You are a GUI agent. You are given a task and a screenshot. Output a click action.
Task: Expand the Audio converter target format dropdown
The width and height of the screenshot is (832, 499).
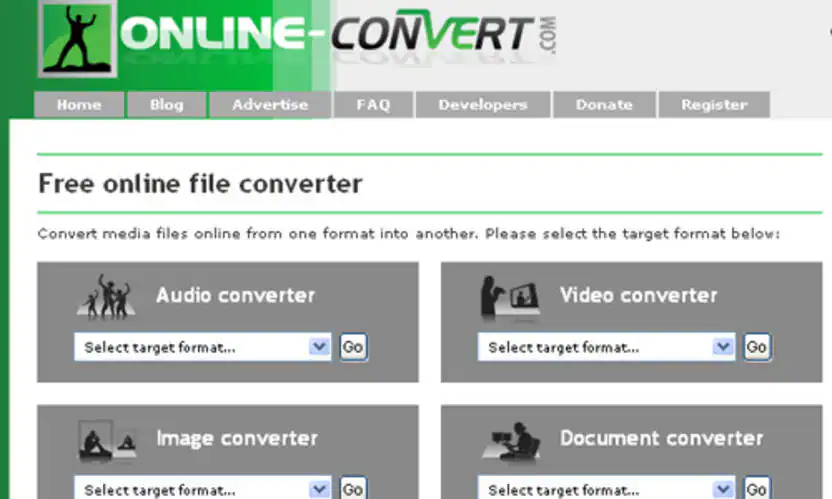tap(203, 347)
